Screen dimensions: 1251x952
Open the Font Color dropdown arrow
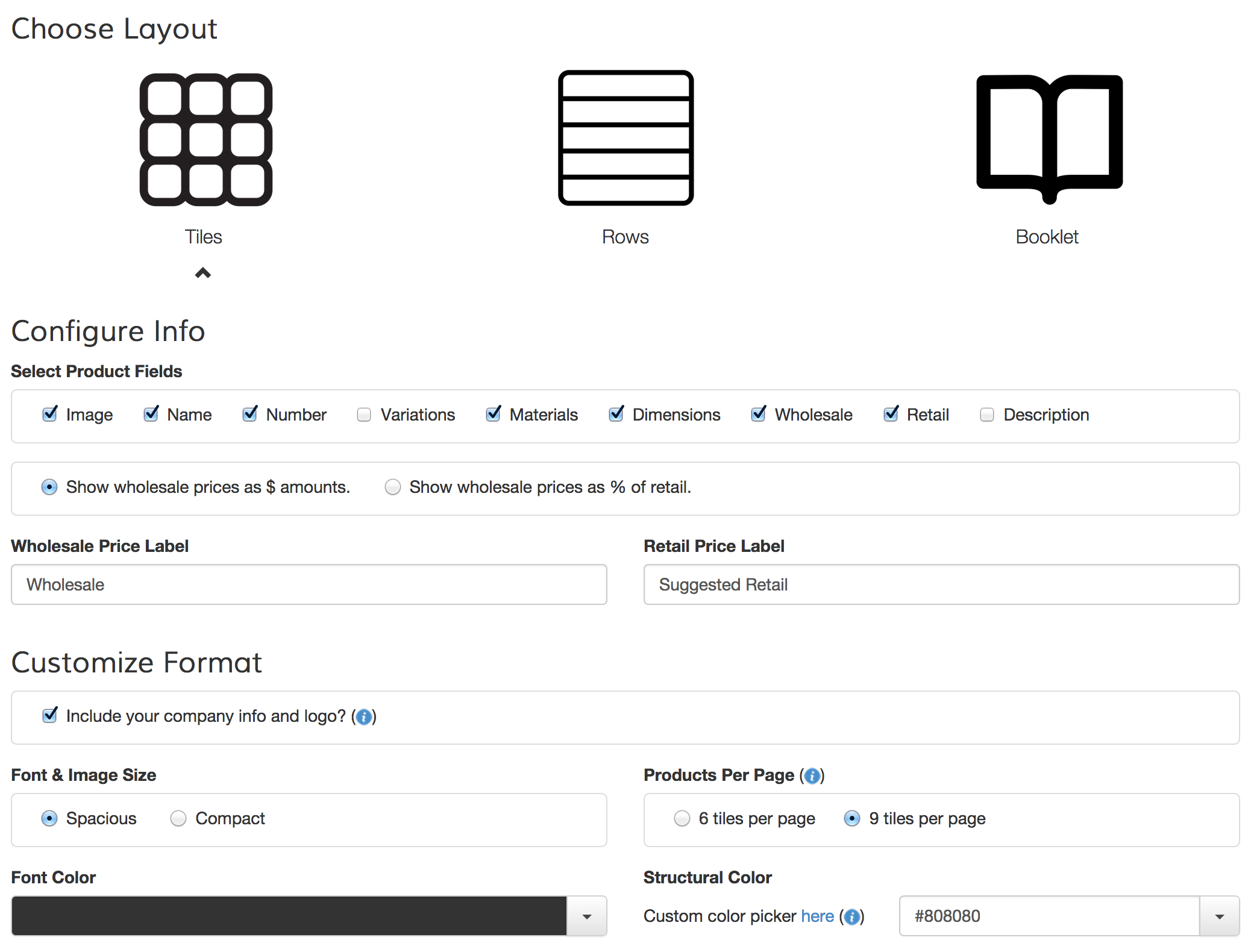[x=586, y=916]
